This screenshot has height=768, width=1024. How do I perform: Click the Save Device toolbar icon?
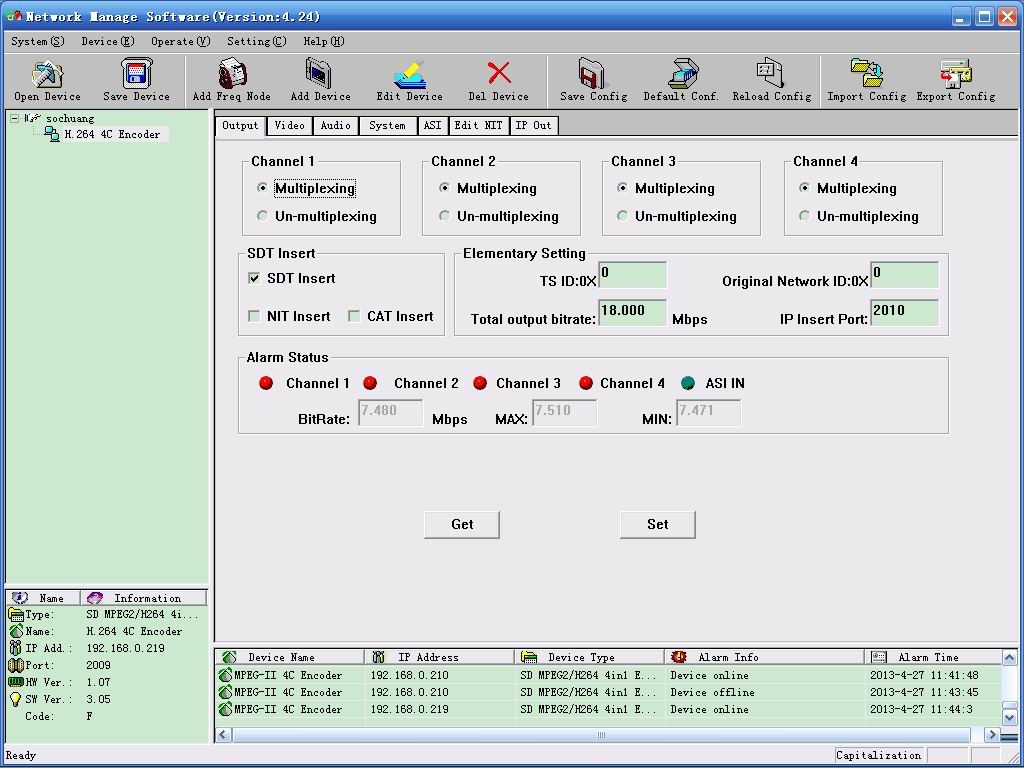point(136,73)
